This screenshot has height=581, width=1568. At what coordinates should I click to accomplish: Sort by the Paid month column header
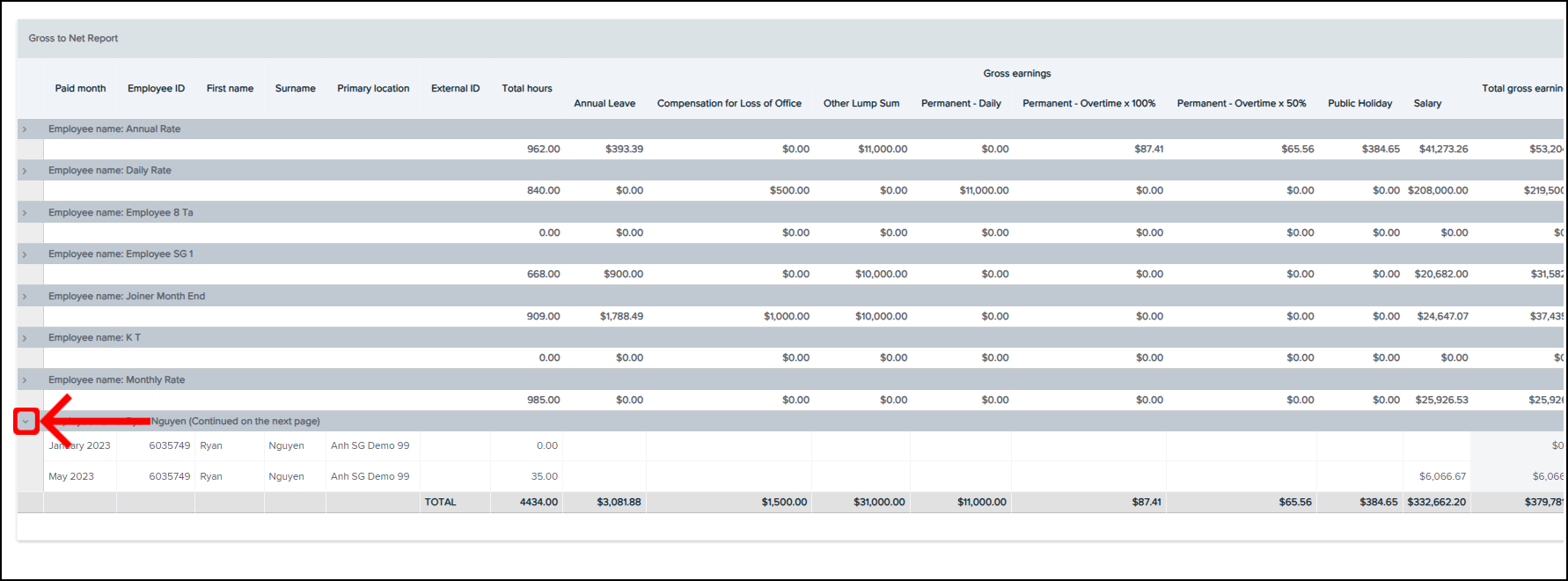pyautogui.click(x=80, y=88)
